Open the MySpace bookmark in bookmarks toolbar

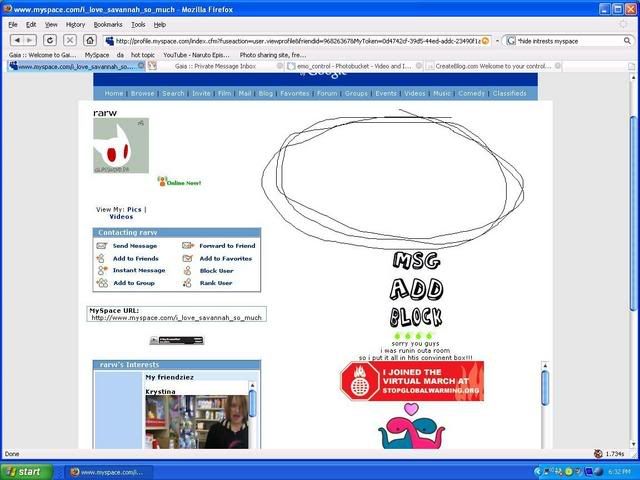[x=97, y=55]
